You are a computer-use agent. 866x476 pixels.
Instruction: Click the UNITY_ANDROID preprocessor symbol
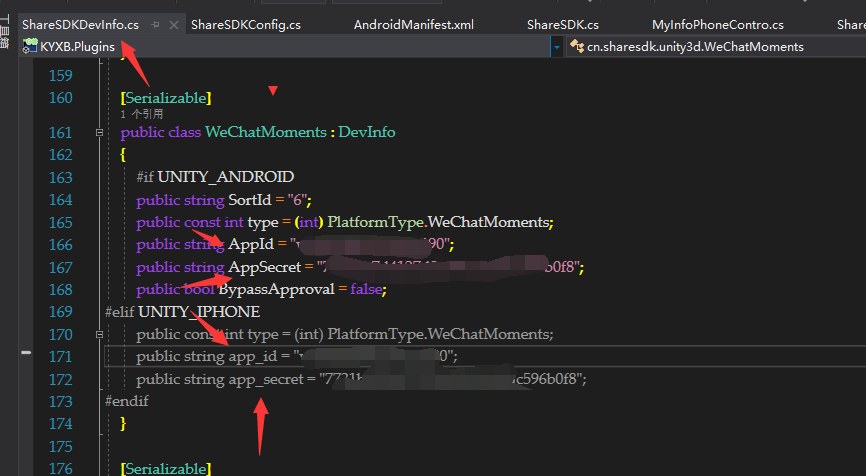[x=225, y=177]
